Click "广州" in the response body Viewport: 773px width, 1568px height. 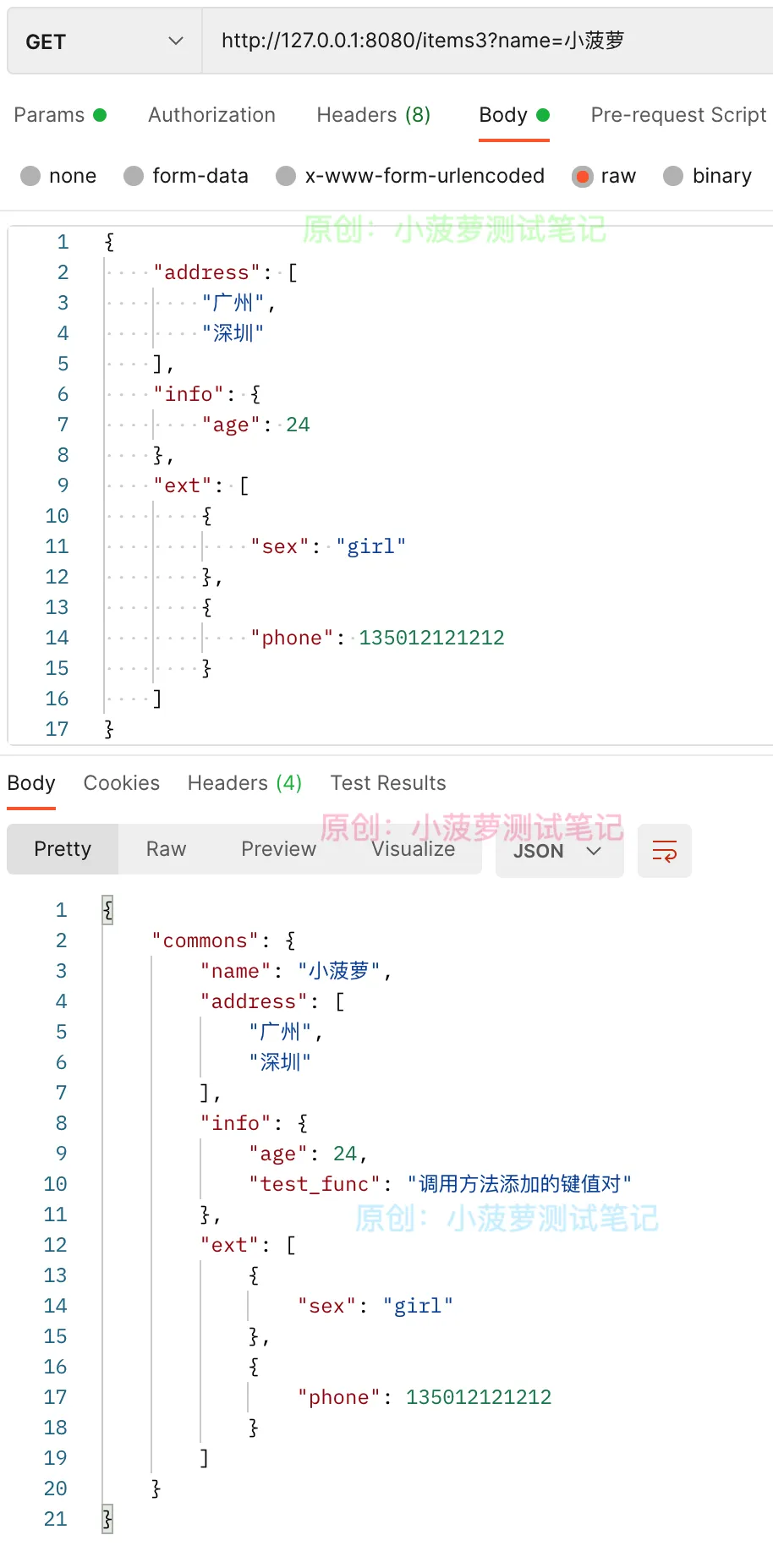pyautogui.click(x=280, y=1032)
